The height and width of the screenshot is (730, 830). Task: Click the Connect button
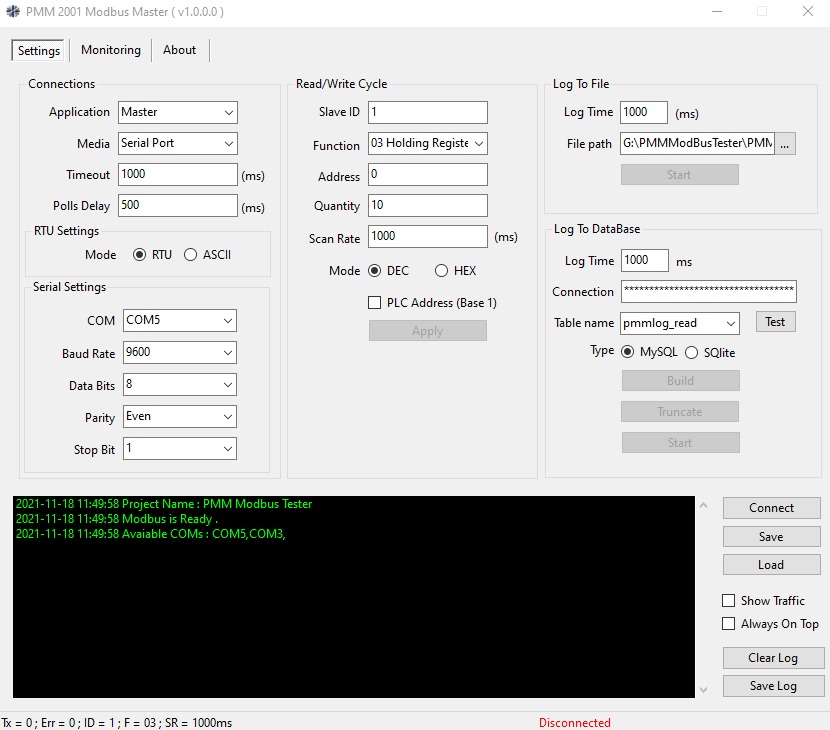pos(772,508)
